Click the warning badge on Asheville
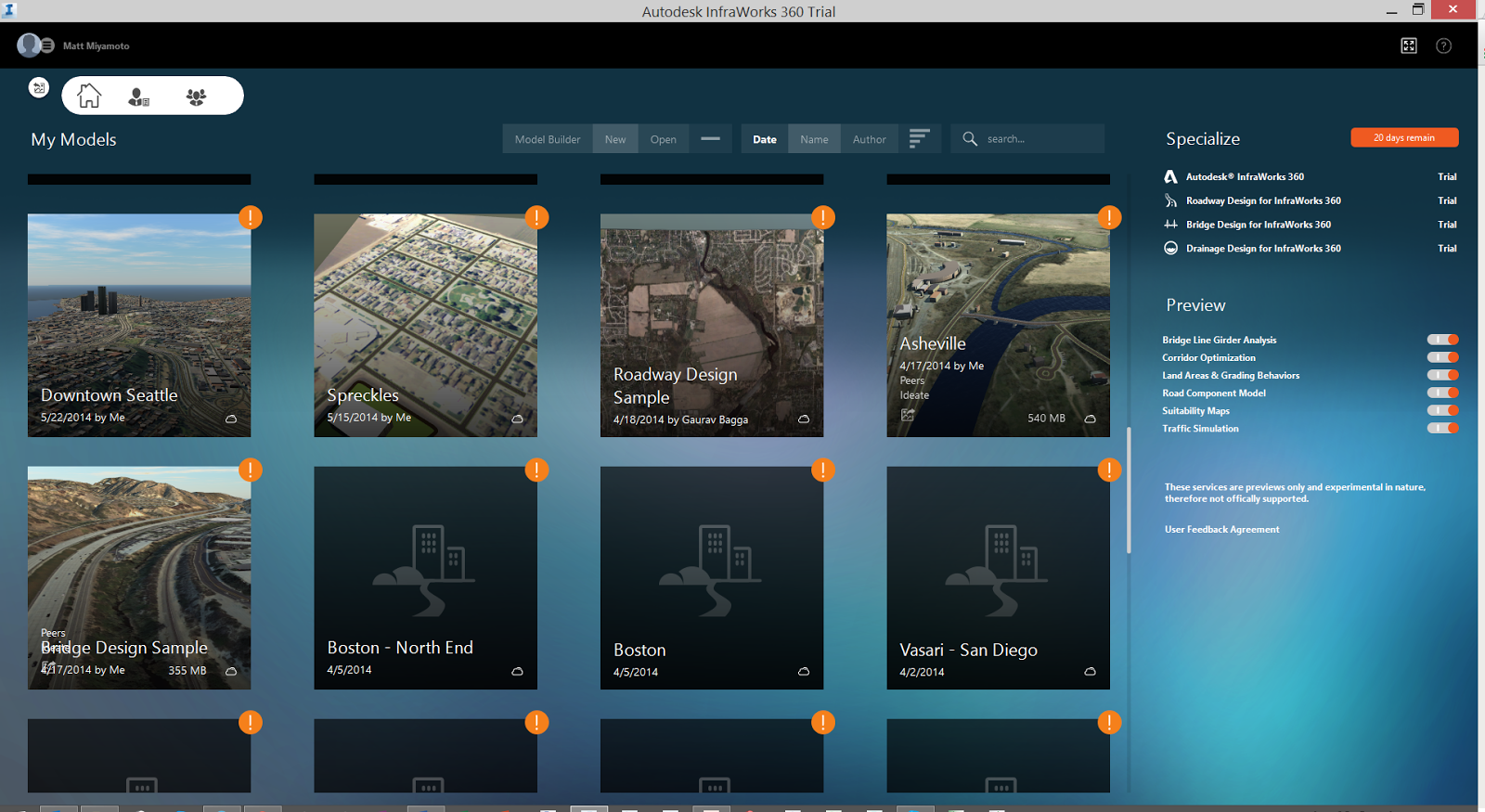The image size is (1485, 812). [1109, 217]
